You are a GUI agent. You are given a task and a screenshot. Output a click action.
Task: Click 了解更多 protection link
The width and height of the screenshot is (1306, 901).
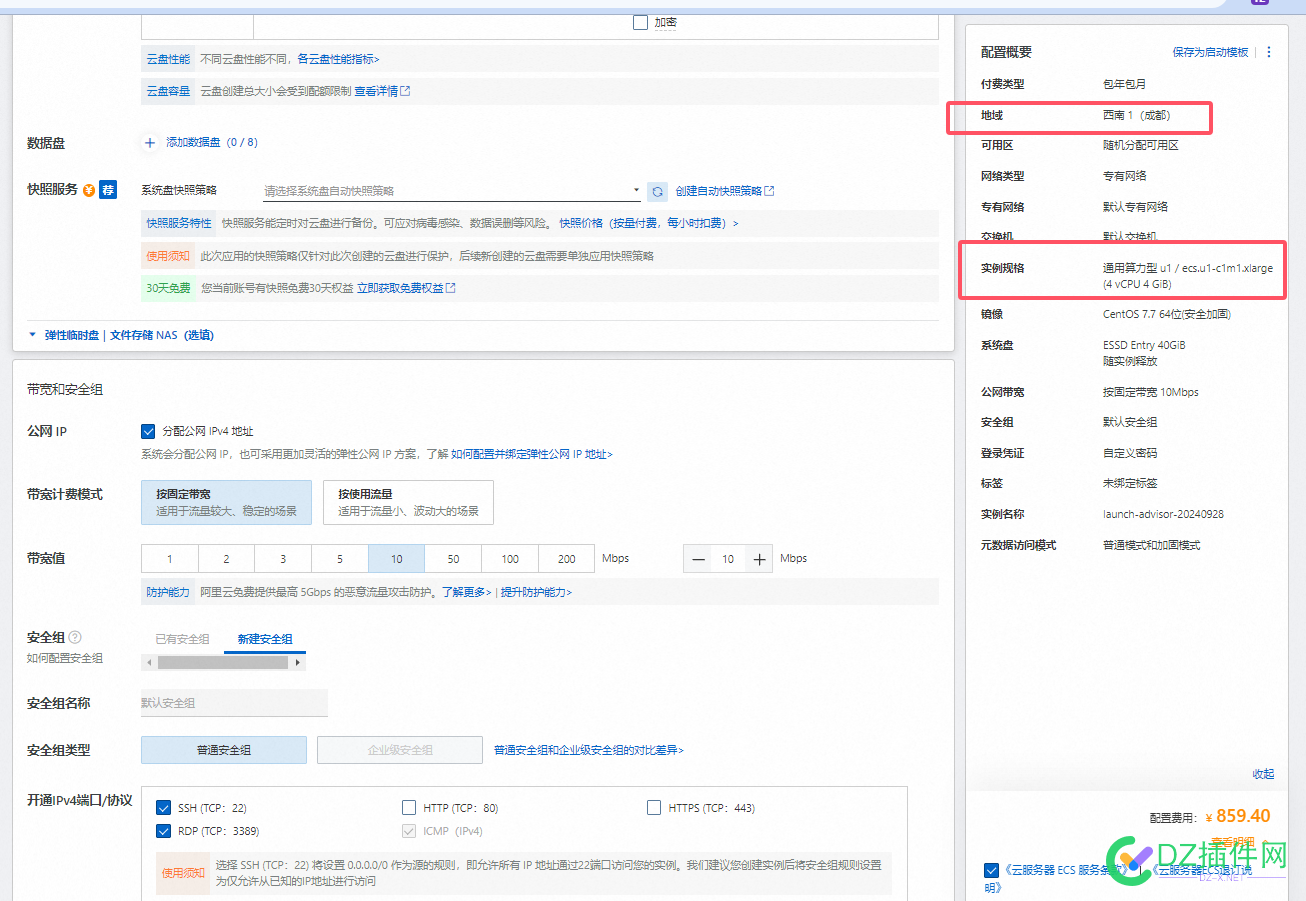[467, 592]
